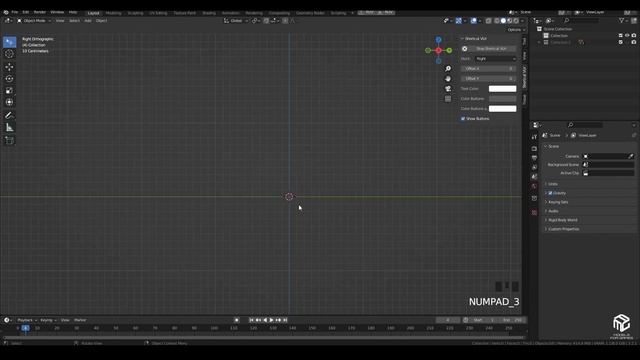Open the timeline Playback popover

click(x=27, y=320)
